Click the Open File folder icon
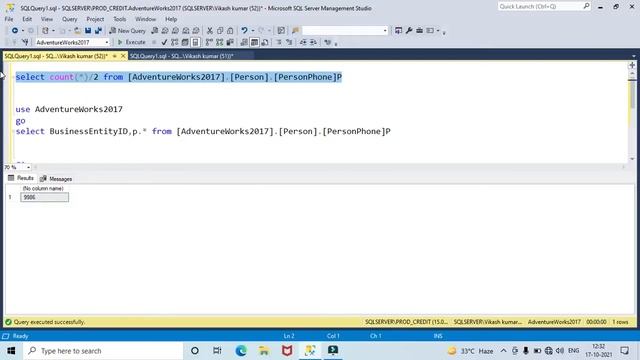Screen dimensions: 640x360 click(x=77, y=31)
